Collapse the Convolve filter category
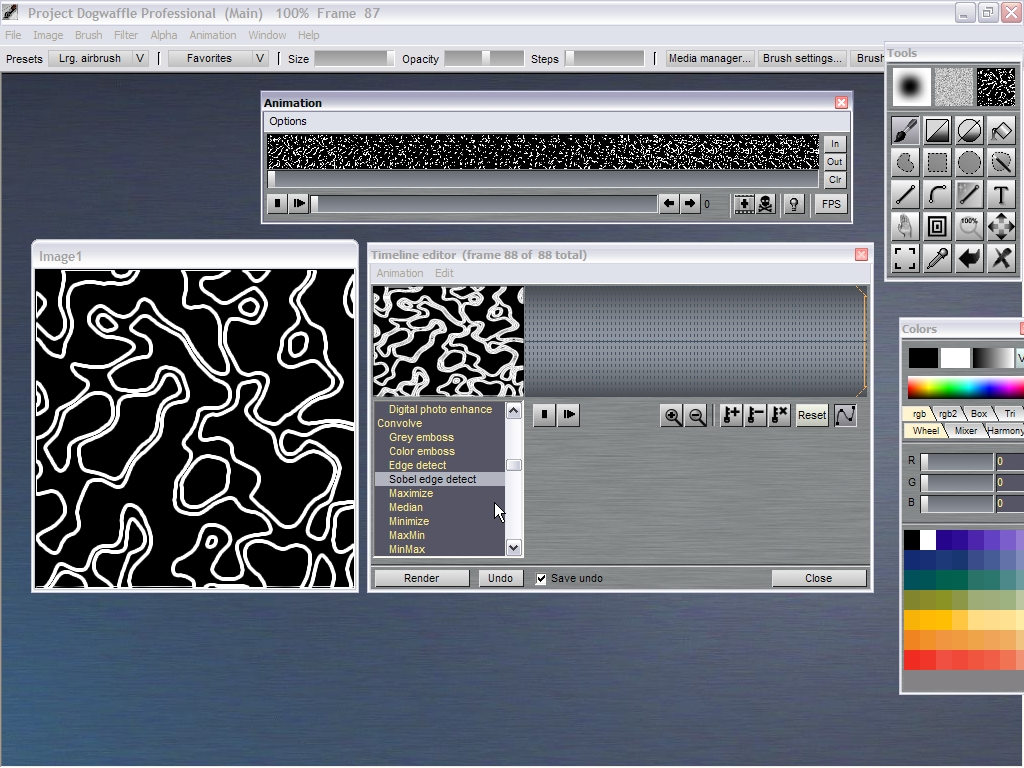Viewport: 1024px width, 768px height. (400, 423)
